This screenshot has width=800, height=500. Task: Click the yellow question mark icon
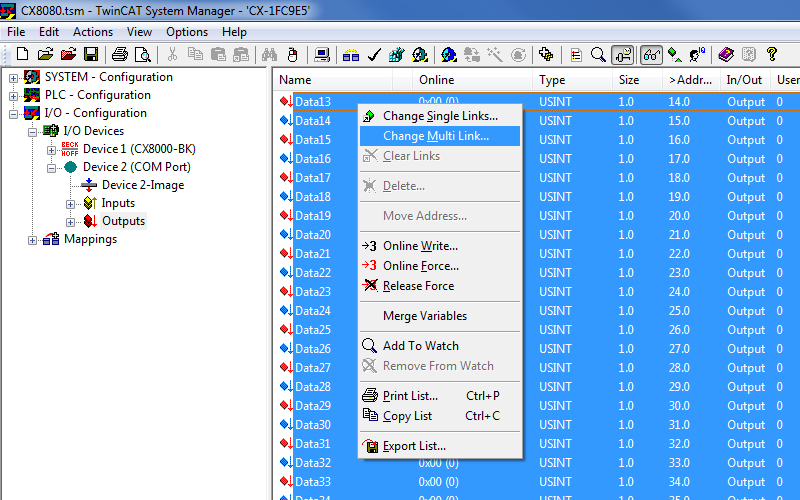point(772,54)
